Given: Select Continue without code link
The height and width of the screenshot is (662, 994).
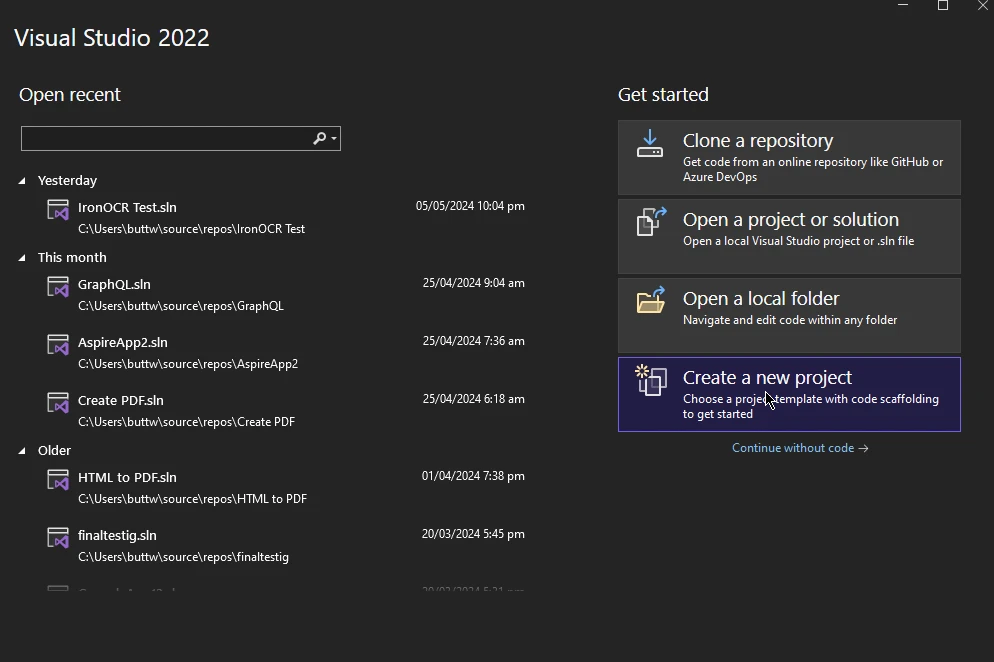Looking at the screenshot, I should (800, 448).
